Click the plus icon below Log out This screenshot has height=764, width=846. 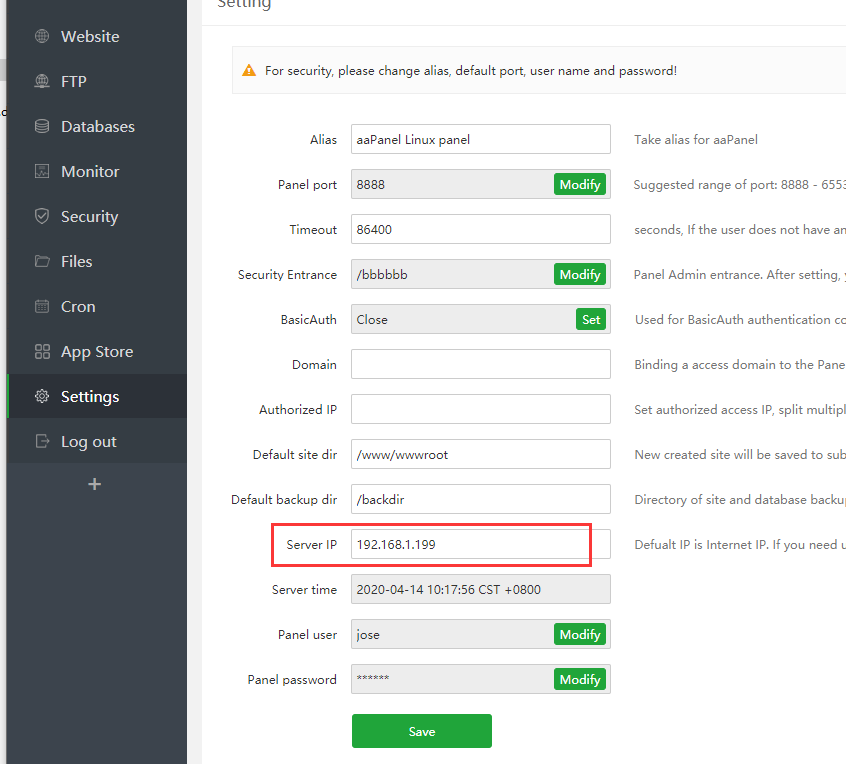95,484
